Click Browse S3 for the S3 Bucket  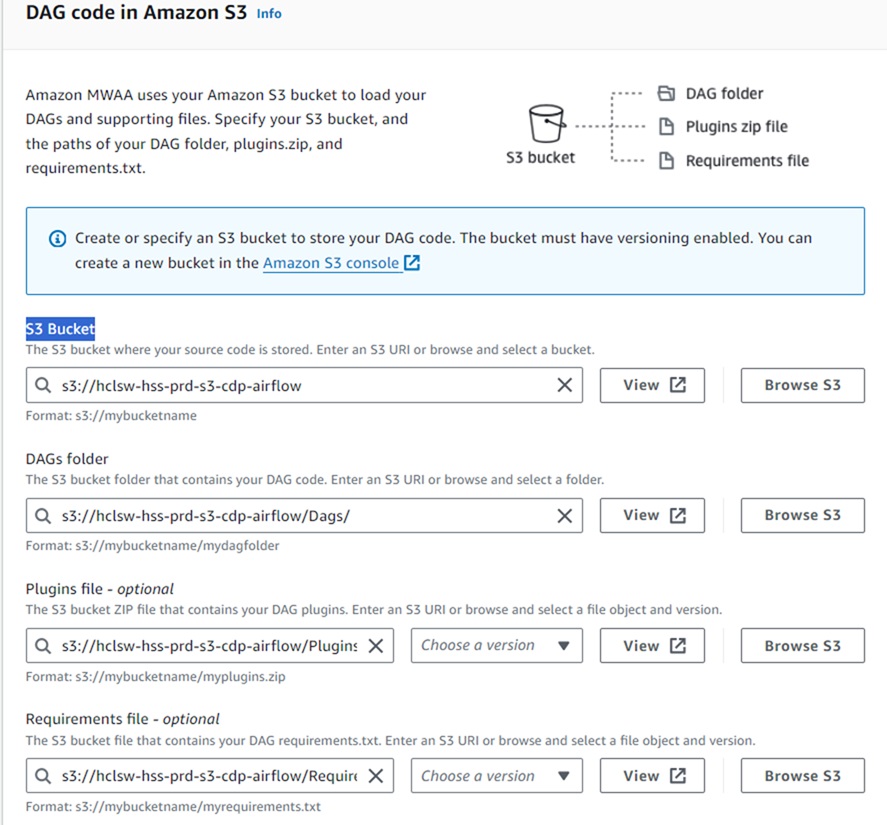[x=802, y=385]
